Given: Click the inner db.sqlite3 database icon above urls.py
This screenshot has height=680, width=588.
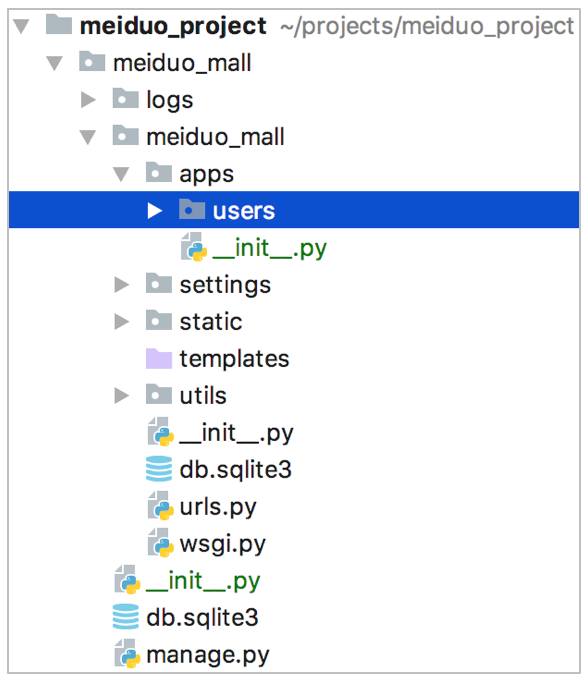Looking at the screenshot, I should 159,469.
